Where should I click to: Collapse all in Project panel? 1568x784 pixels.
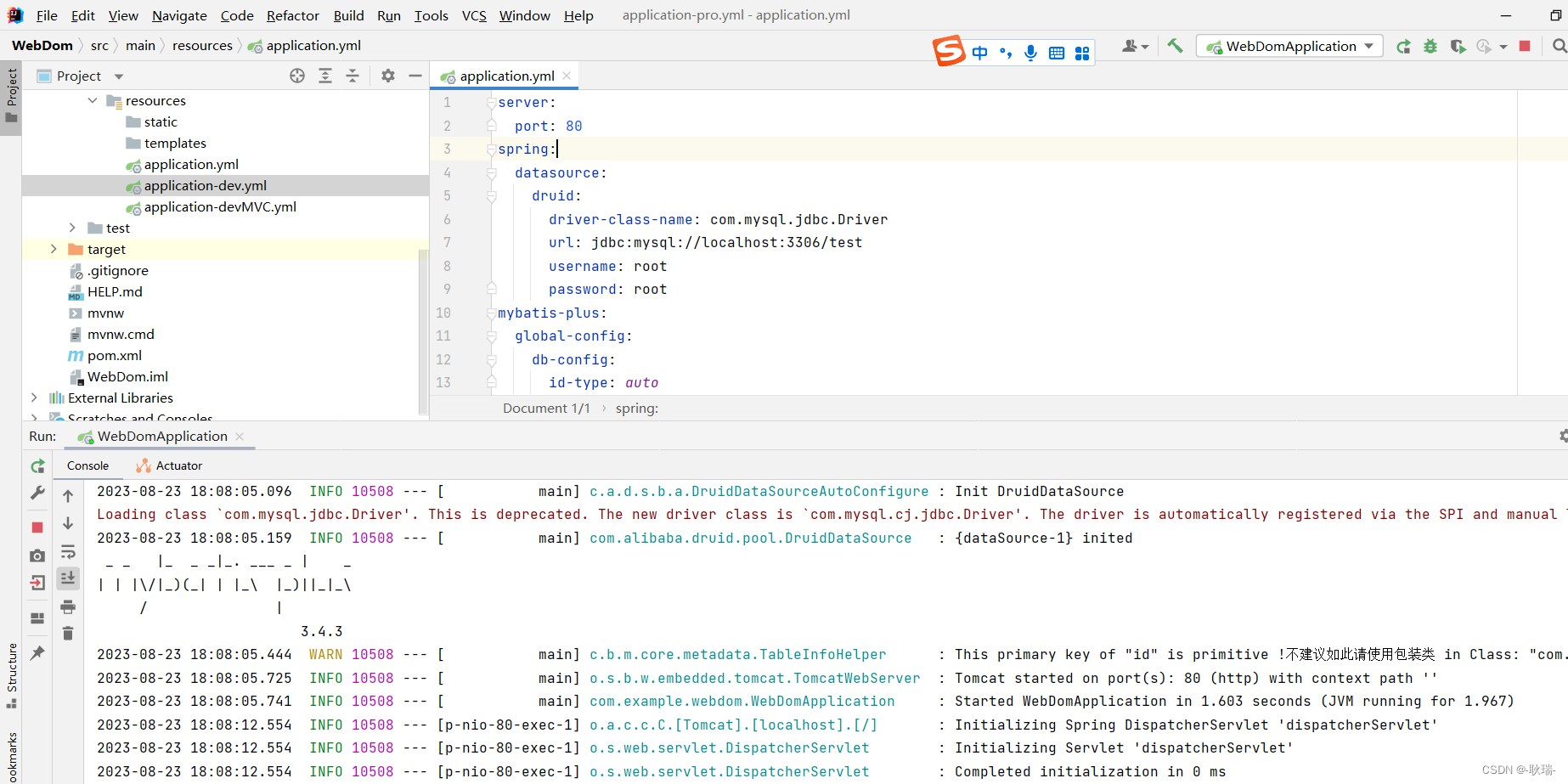click(353, 76)
